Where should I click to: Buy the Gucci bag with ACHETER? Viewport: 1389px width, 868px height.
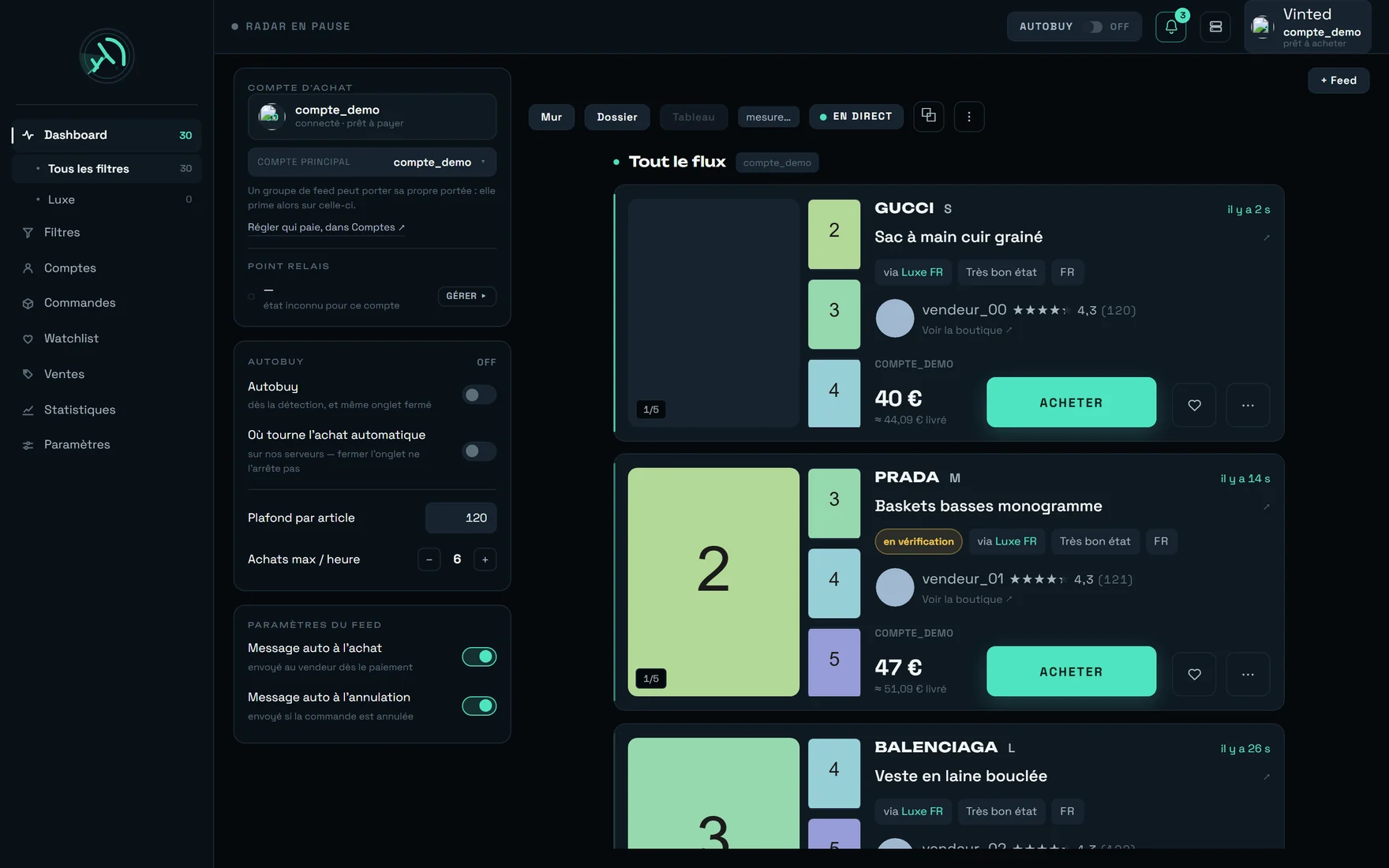tap(1071, 402)
